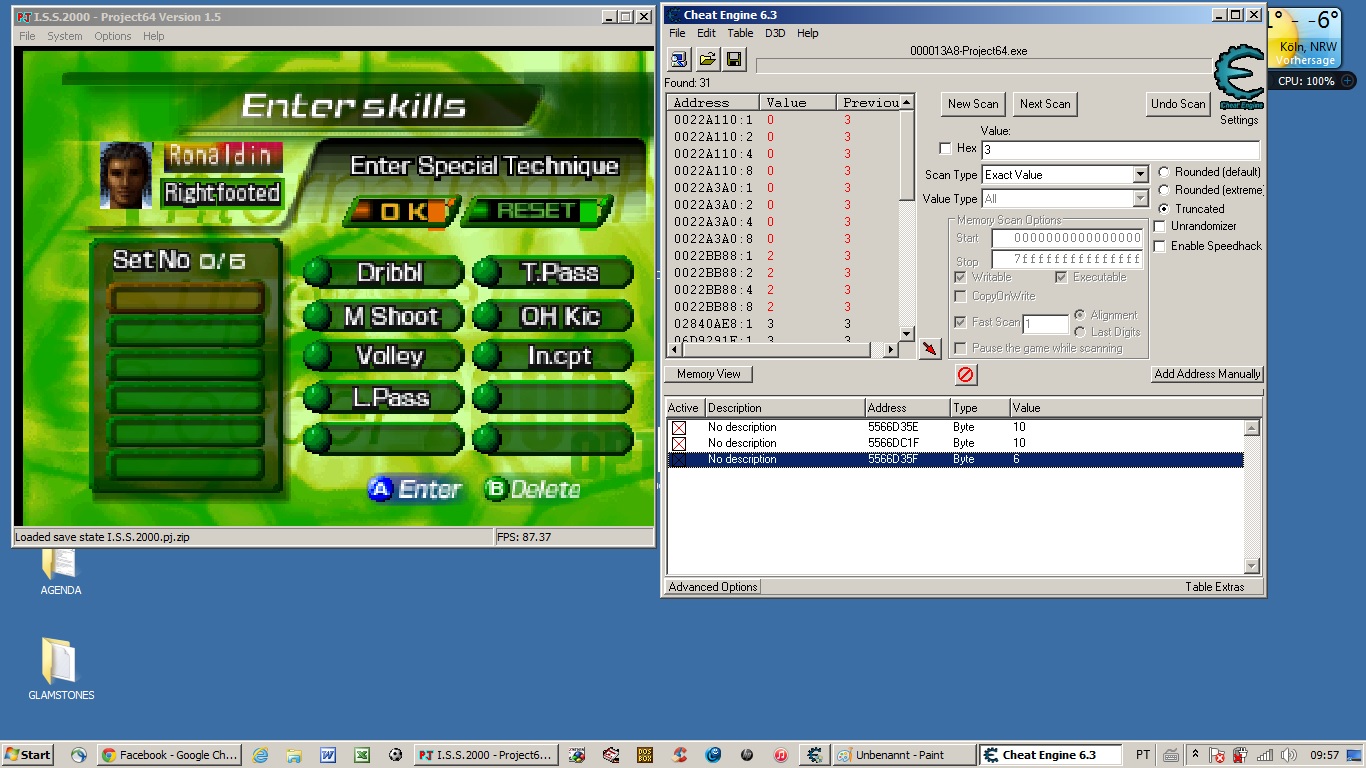Click address table scroll up arrow

click(1251, 428)
